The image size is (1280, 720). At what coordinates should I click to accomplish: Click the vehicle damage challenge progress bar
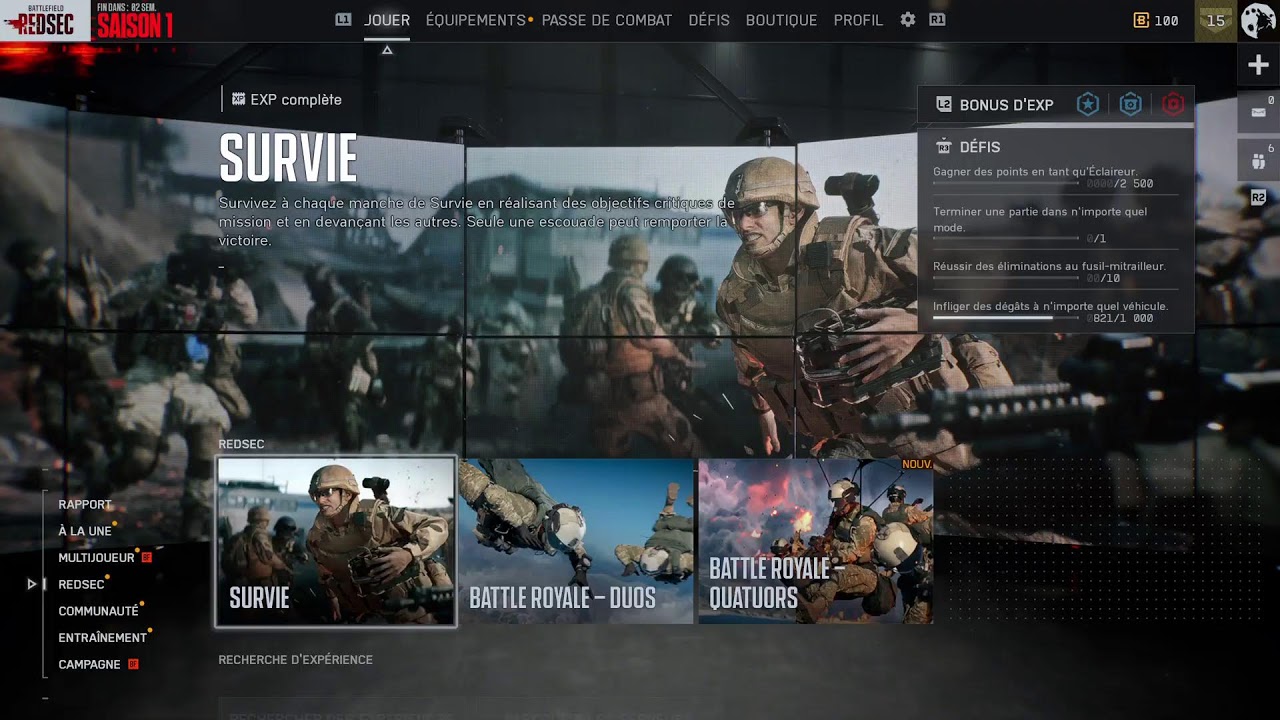(x=1006, y=318)
